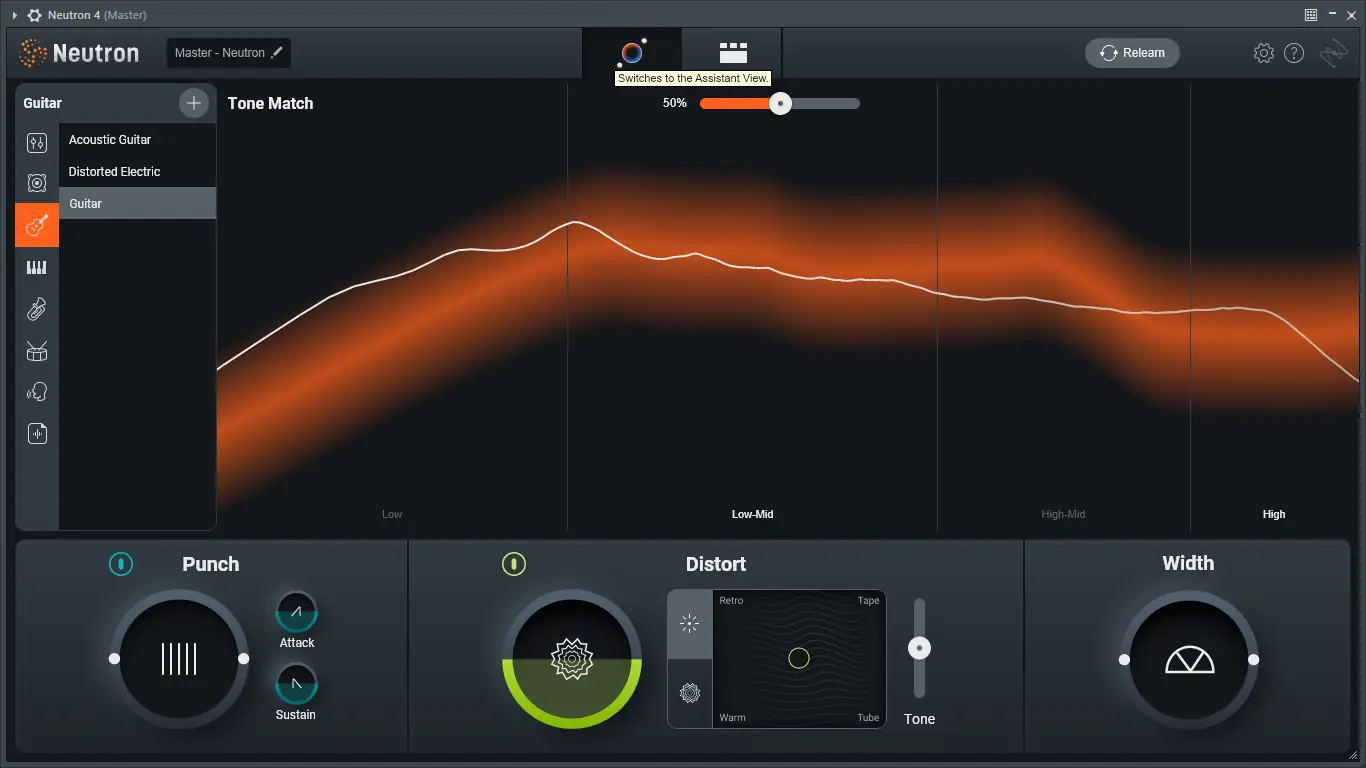Choose the second distortion mode icon
The height and width of the screenshot is (768, 1366).
coord(690,692)
